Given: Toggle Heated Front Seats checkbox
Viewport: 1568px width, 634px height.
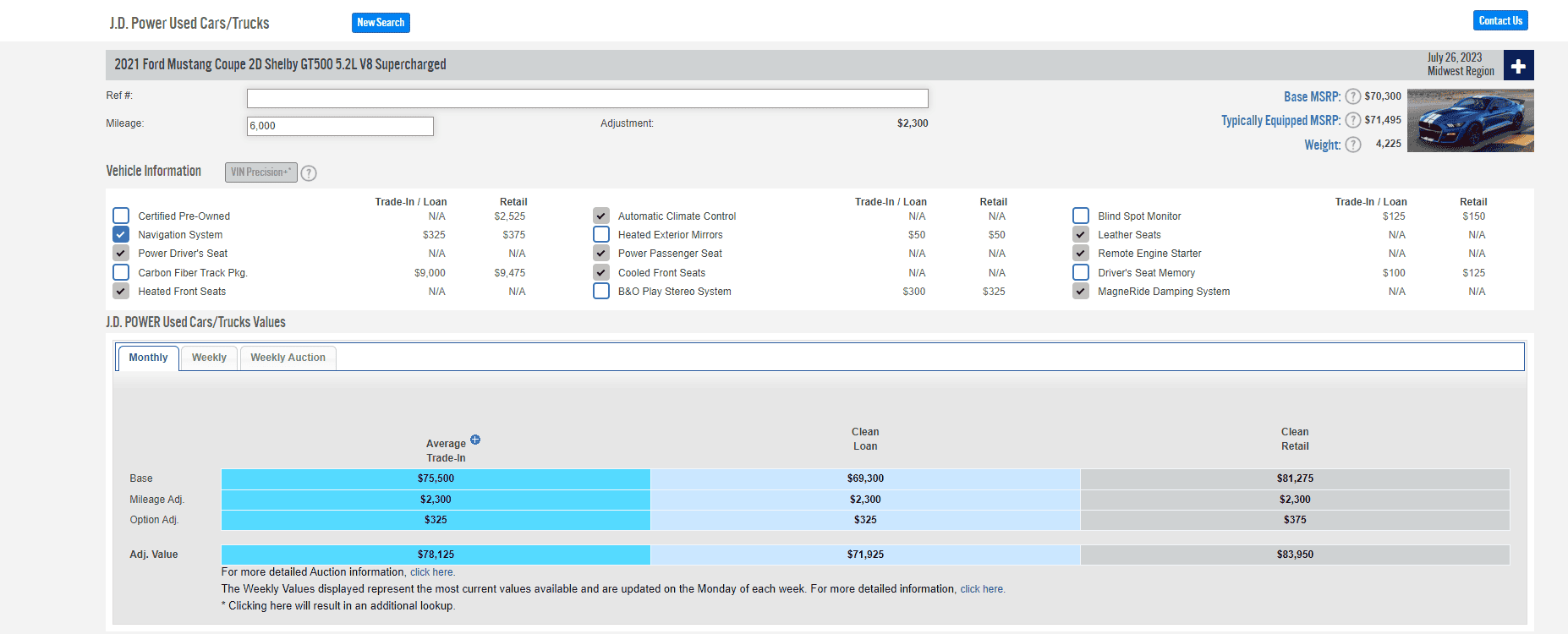Looking at the screenshot, I should click(x=121, y=291).
